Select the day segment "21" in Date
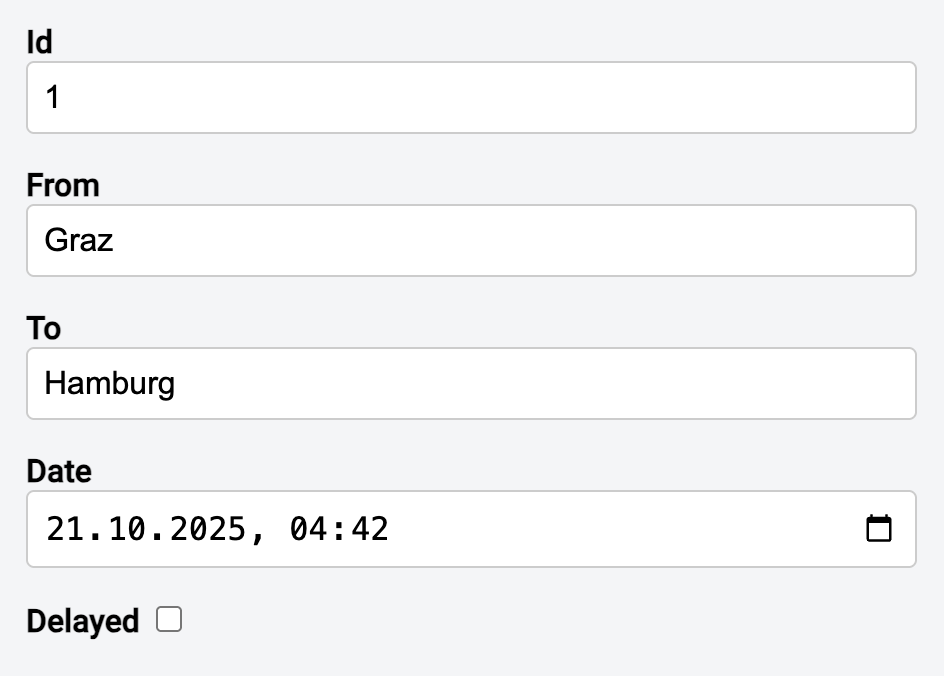This screenshot has height=676, width=944. click(62, 529)
